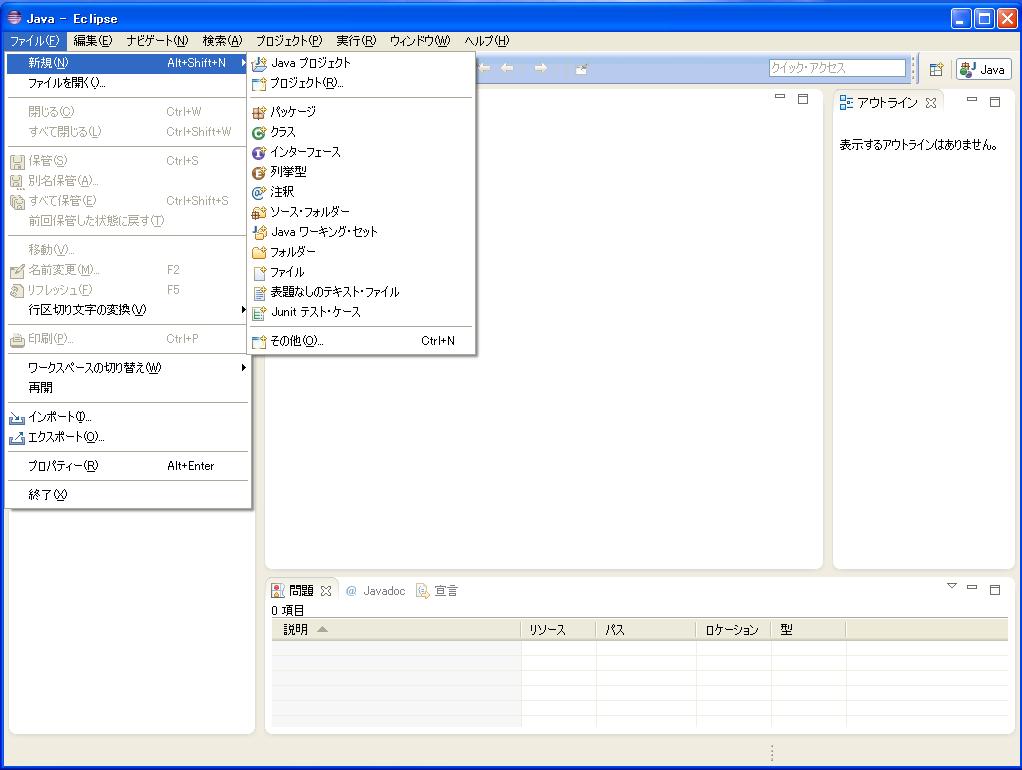Maximize the 問題 panel
The height and width of the screenshot is (770, 1022).
pyautogui.click(x=995, y=589)
